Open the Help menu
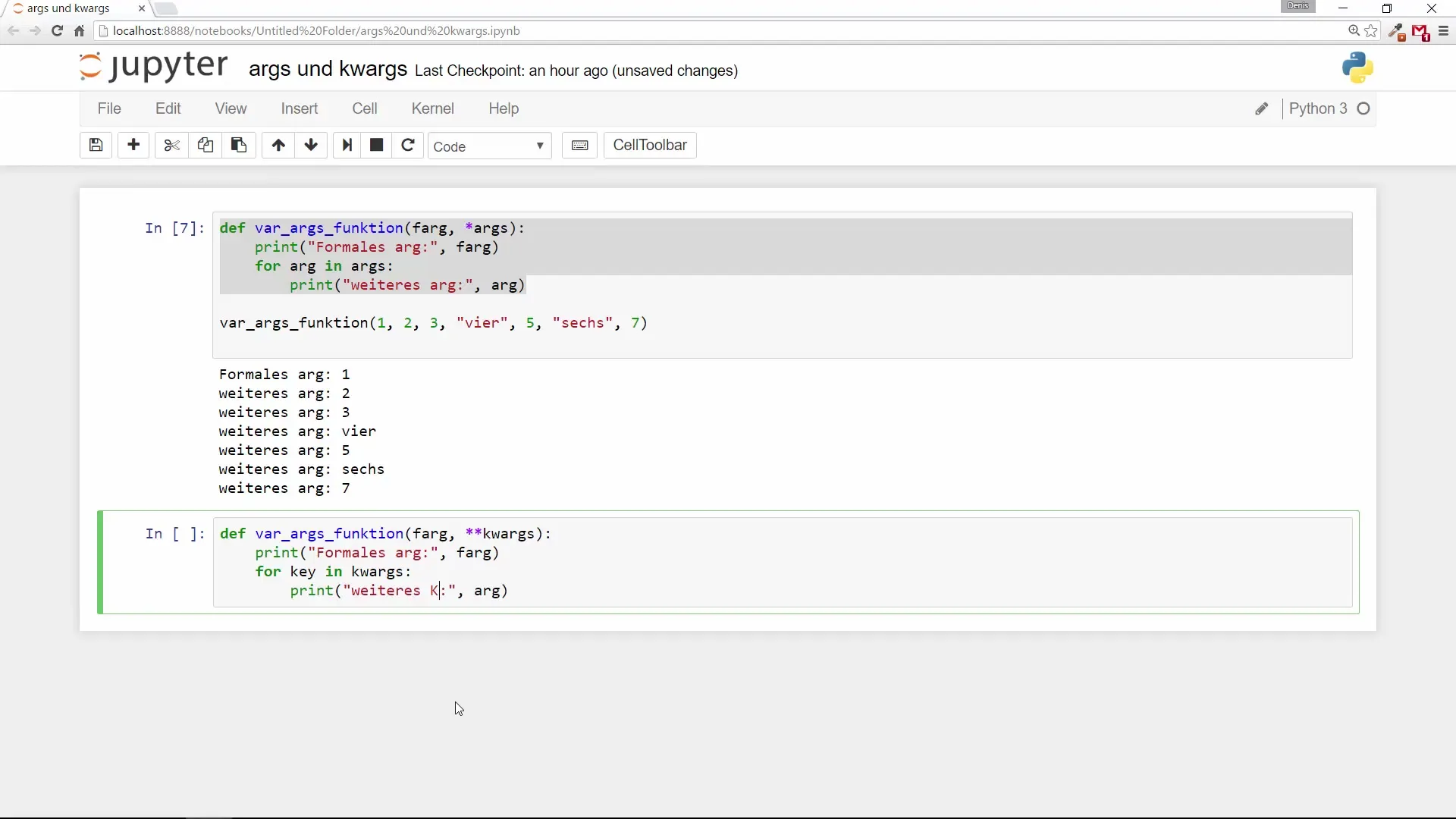 (x=504, y=108)
